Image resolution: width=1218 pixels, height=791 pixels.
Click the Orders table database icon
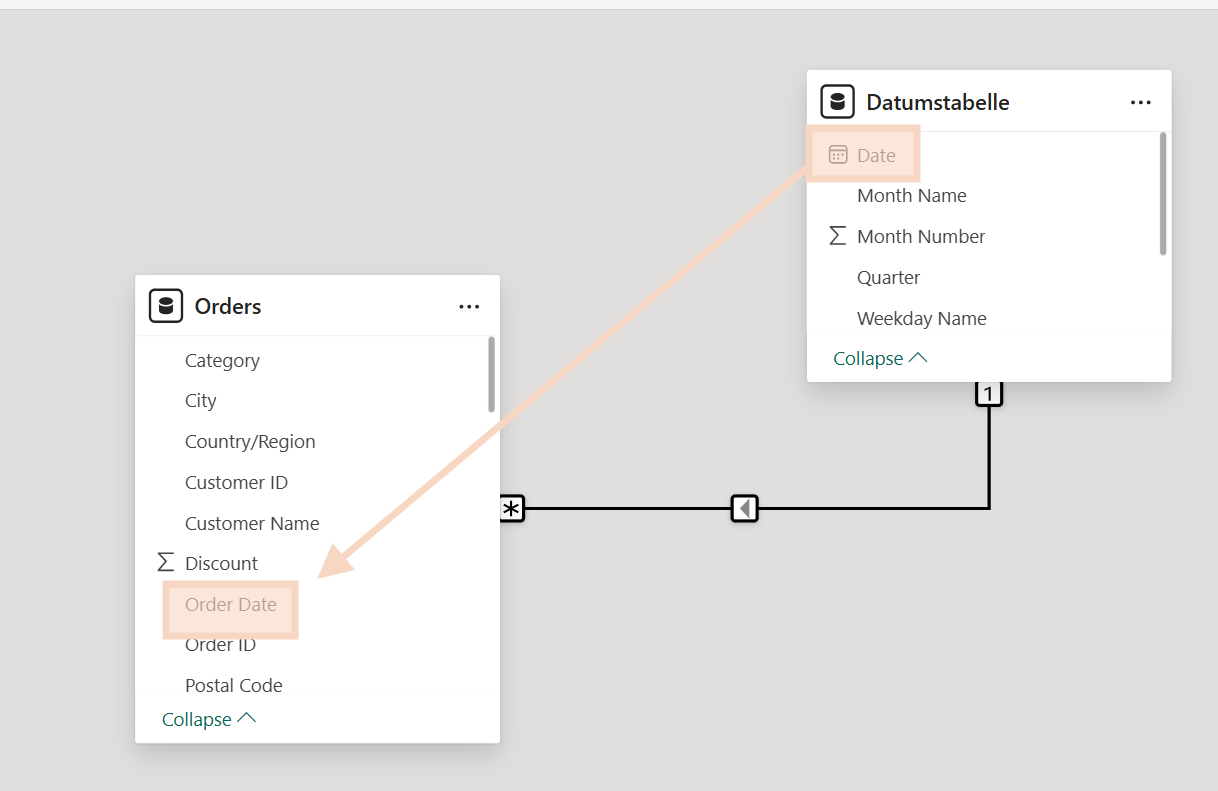pyautogui.click(x=166, y=306)
